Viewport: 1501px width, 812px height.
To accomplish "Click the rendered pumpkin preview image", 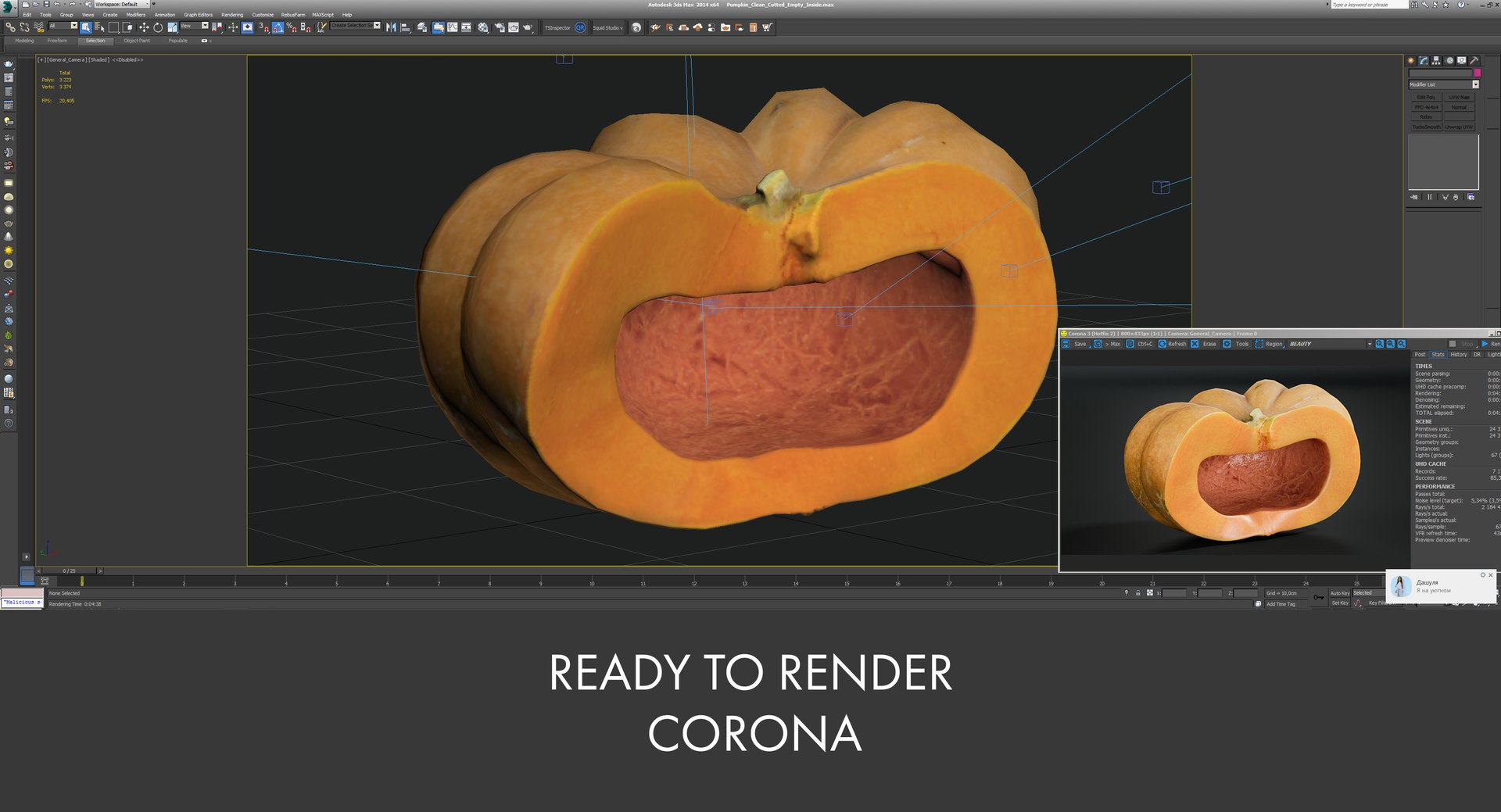I will pos(1241,461).
